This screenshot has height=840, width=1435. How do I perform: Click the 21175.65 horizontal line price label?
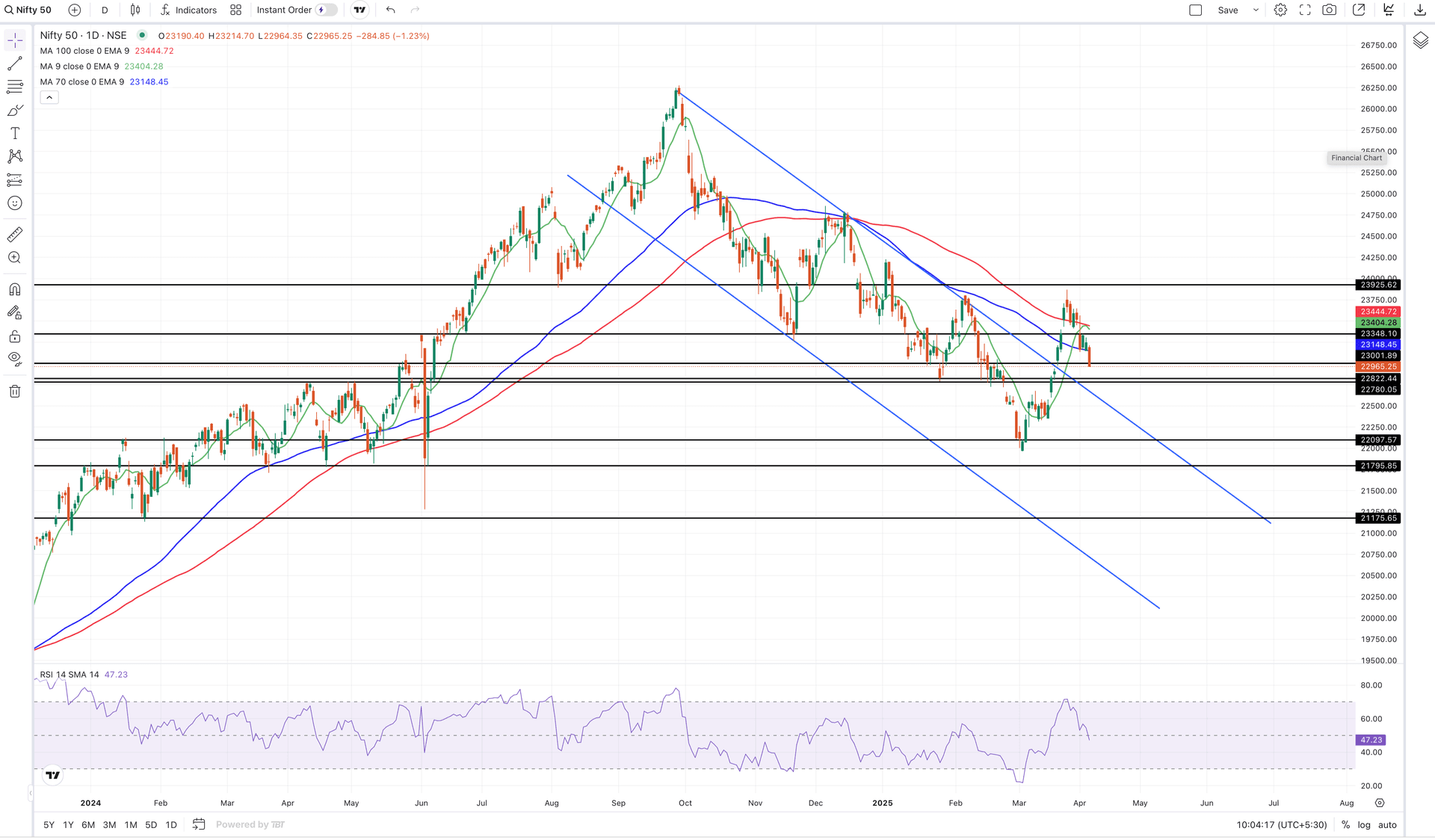click(x=1378, y=518)
